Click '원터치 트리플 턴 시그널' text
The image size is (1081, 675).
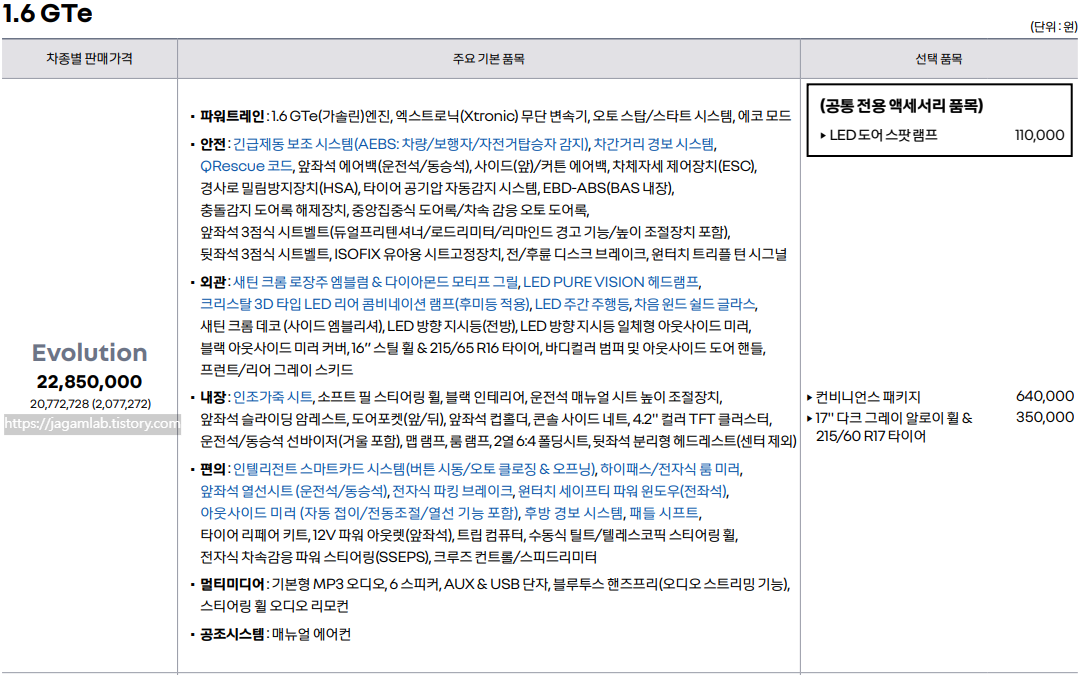[719, 254]
